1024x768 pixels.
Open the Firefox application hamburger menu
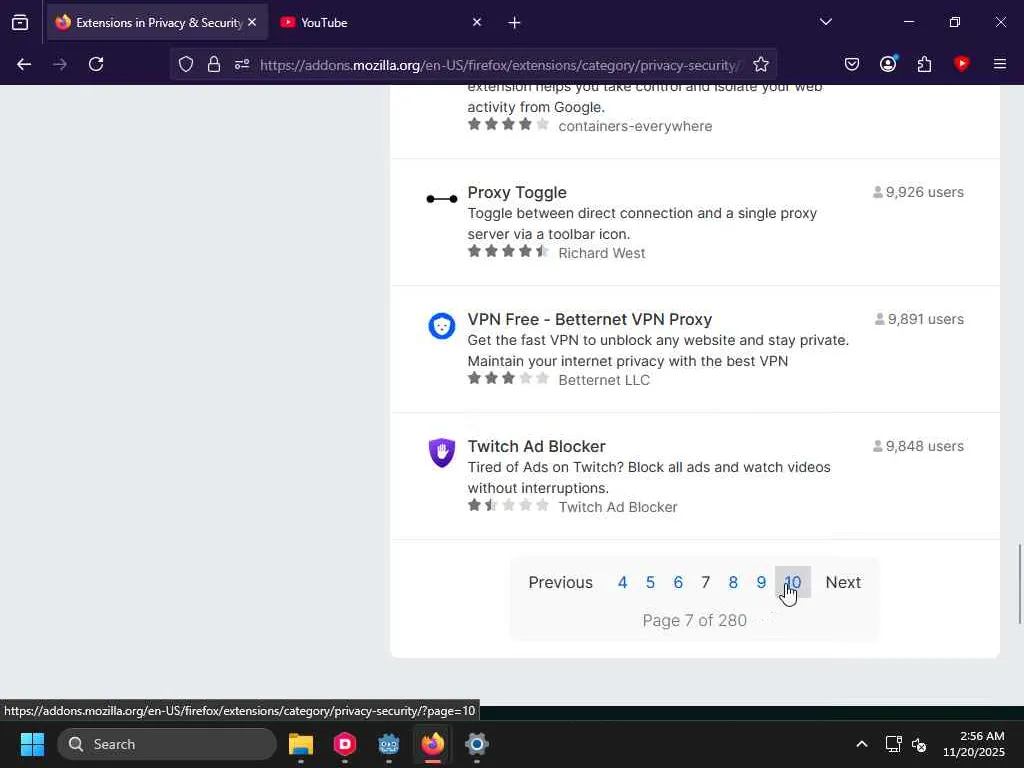click(x=1000, y=64)
